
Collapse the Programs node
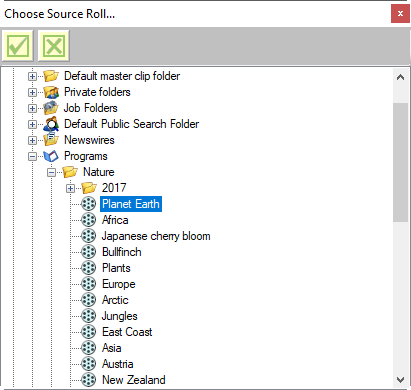click(32, 156)
